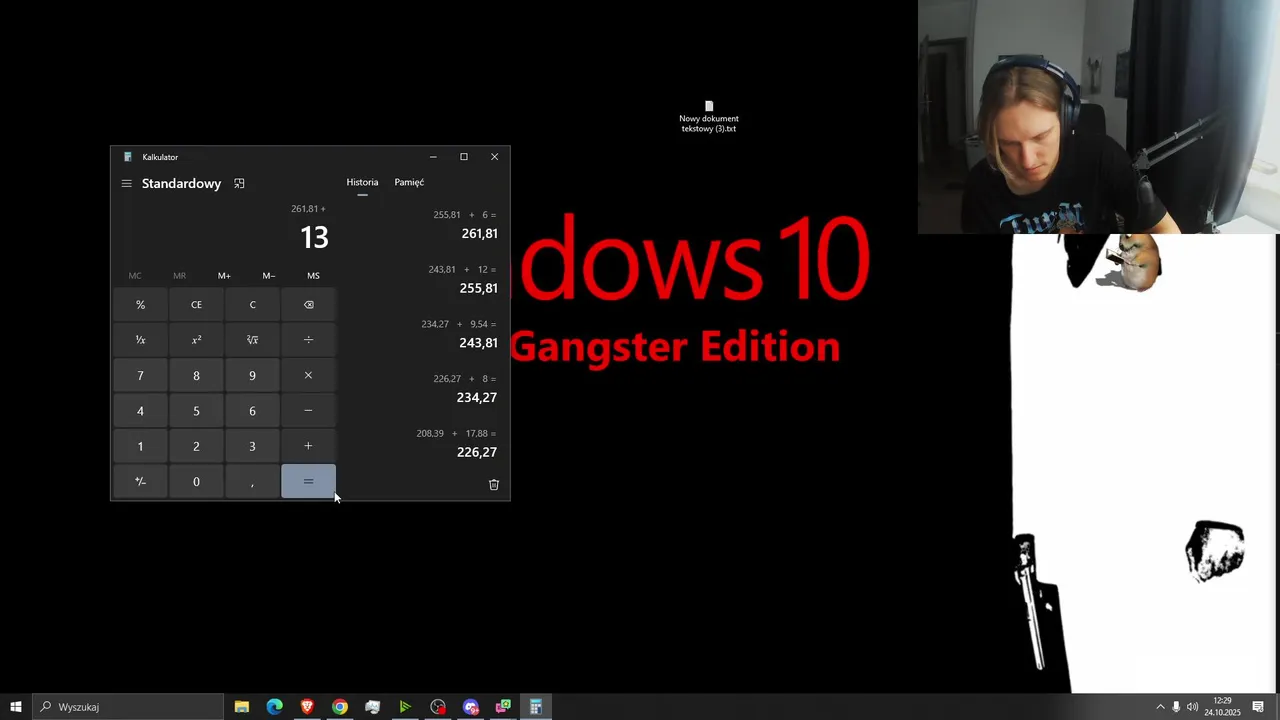Click the digit 6 key
The height and width of the screenshot is (720, 1280).
pos(252,411)
